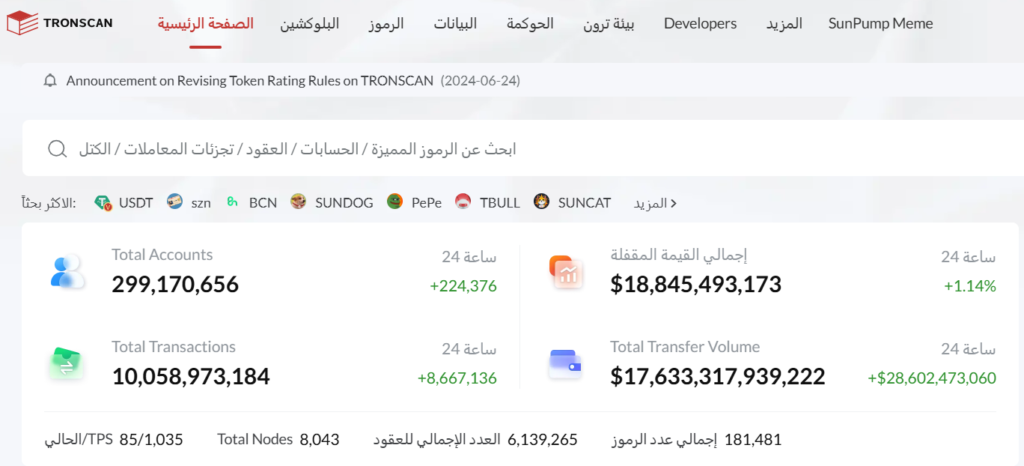
Task: Focus the token and account search field
Action: pos(522,149)
